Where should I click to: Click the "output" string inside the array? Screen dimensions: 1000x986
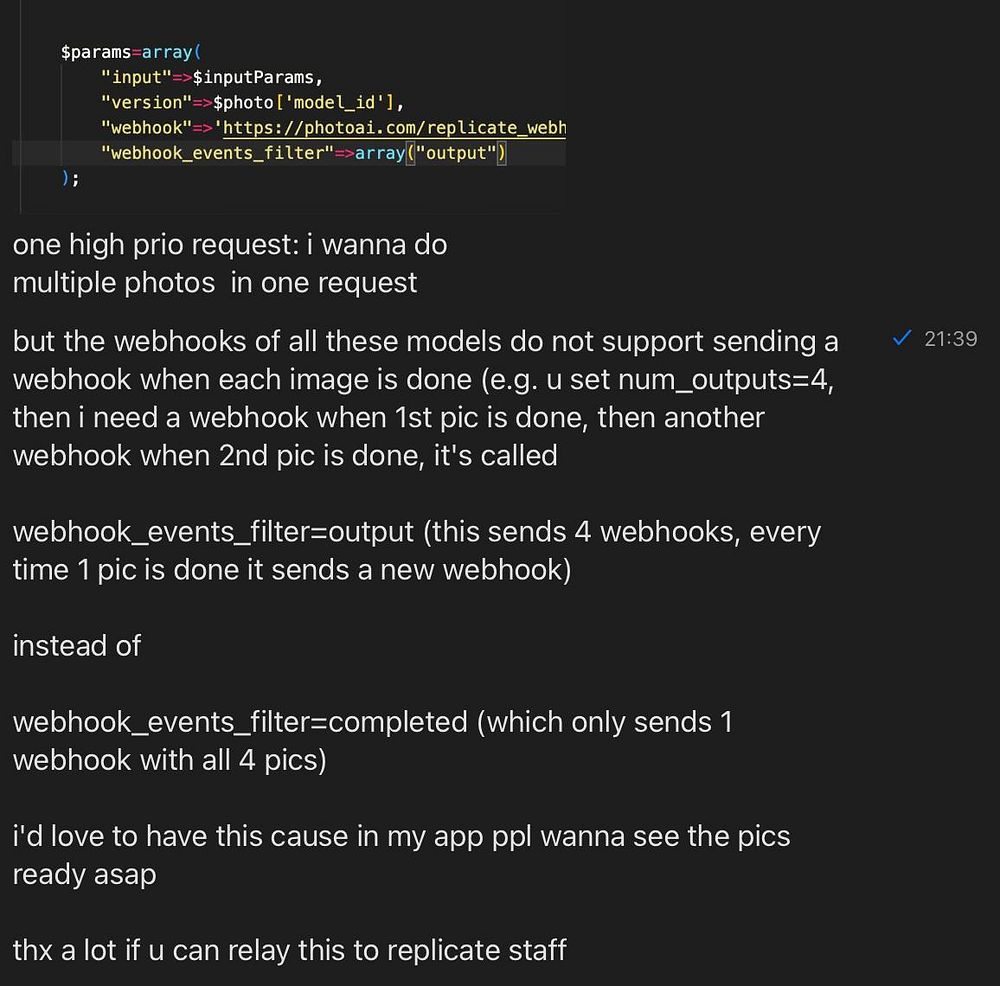456,154
